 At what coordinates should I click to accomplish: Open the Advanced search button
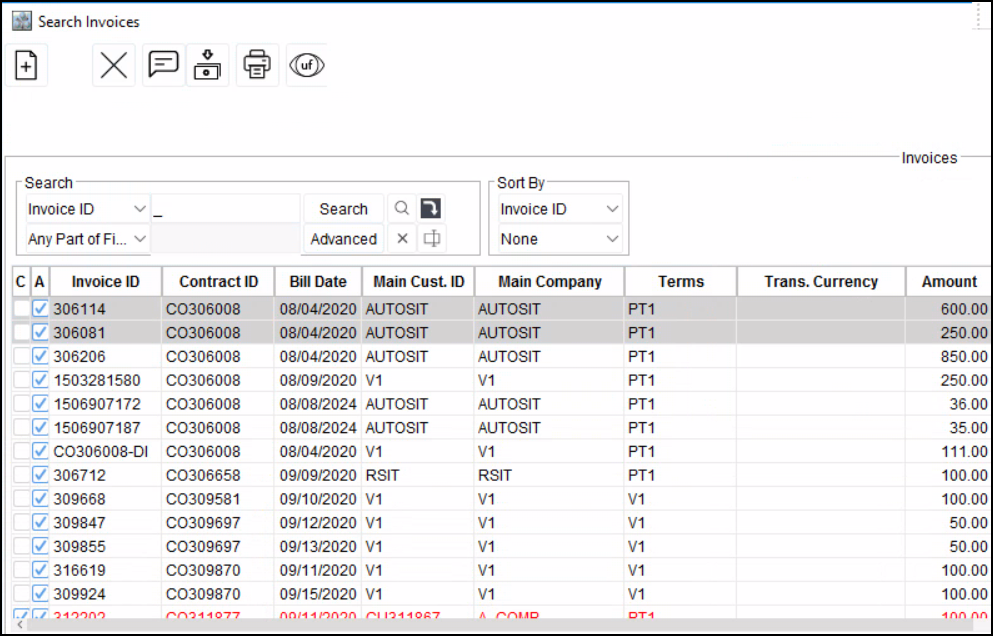point(343,239)
